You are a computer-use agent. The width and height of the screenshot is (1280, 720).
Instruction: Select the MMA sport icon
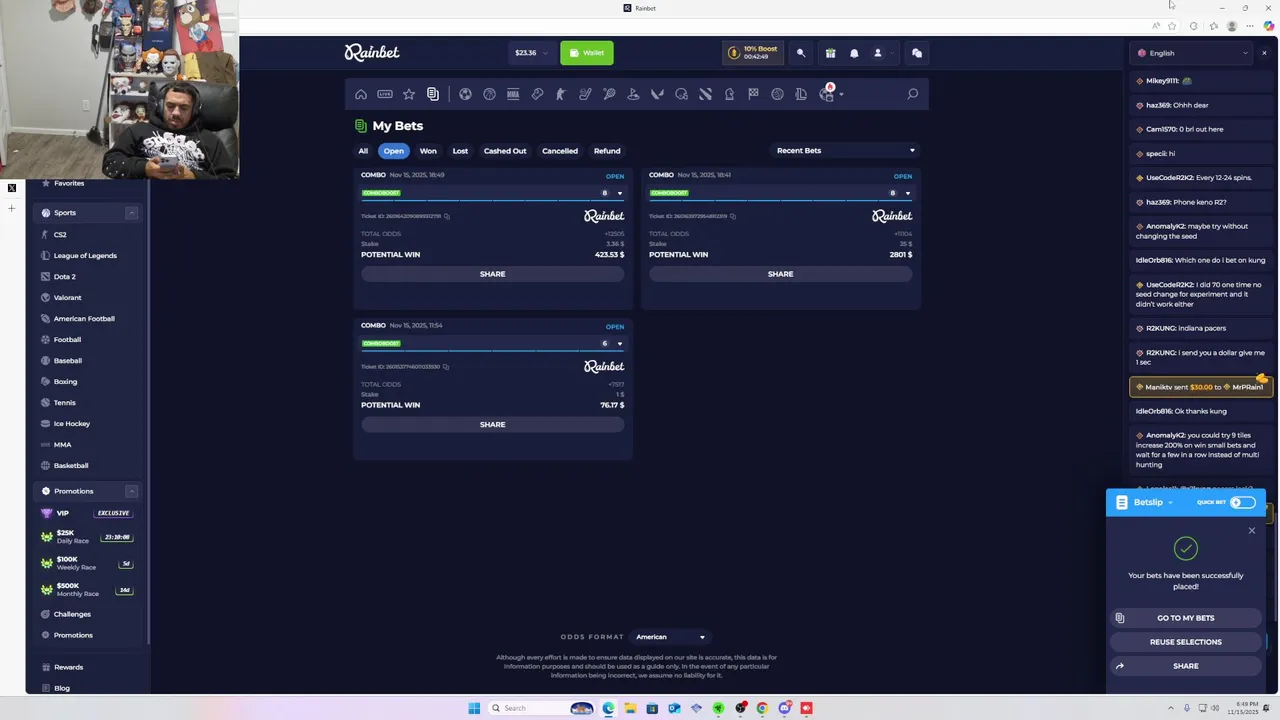[513, 94]
